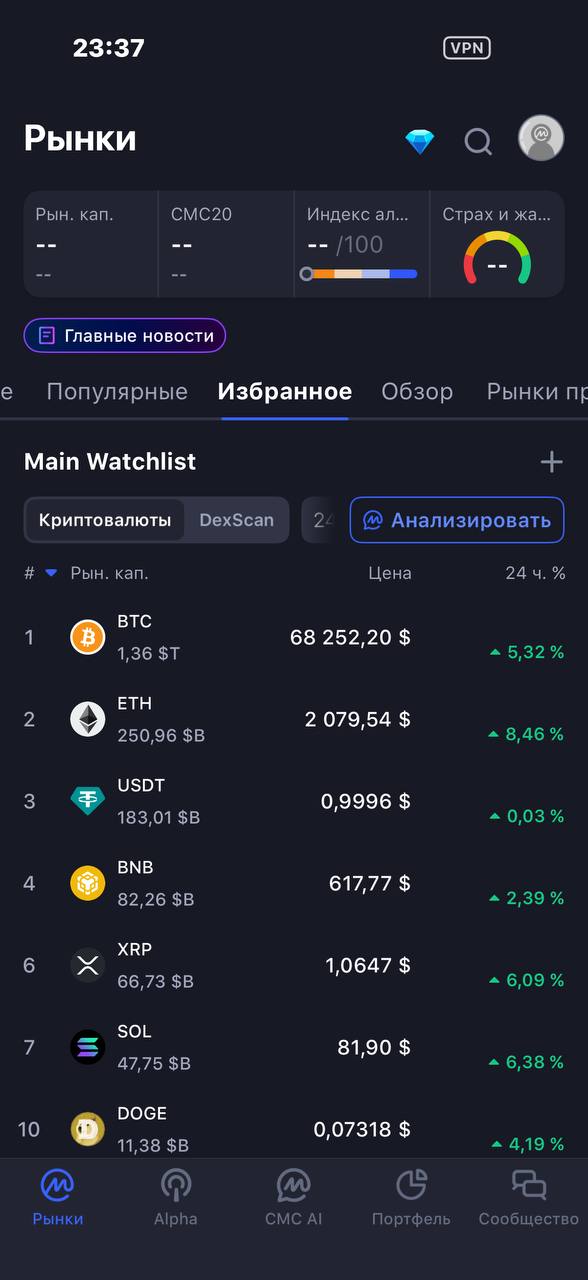Open search with the magnifier icon
Viewport: 588px width, 1280px height.
coord(478,141)
